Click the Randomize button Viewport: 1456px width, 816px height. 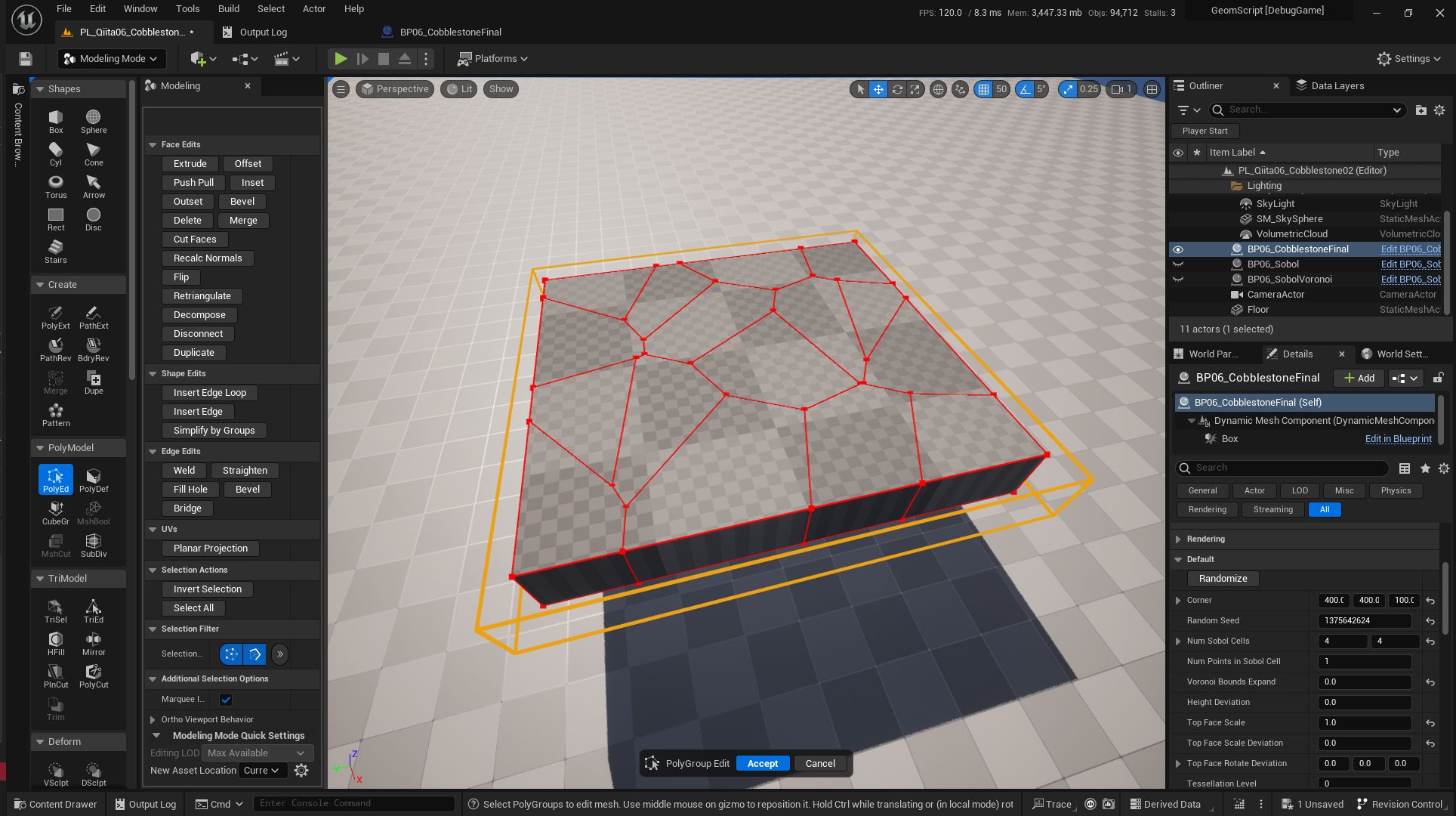point(1222,578)
